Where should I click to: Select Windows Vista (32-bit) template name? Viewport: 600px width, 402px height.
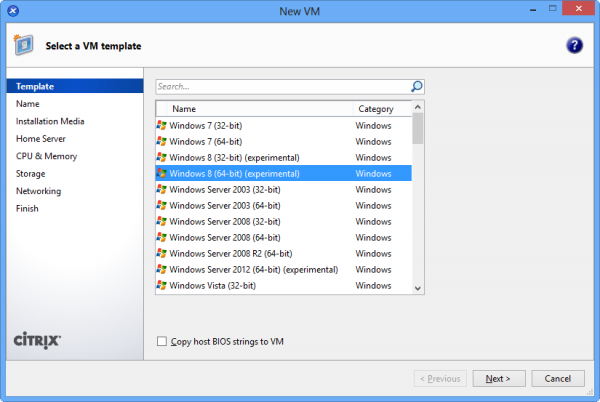coord(212,286)
